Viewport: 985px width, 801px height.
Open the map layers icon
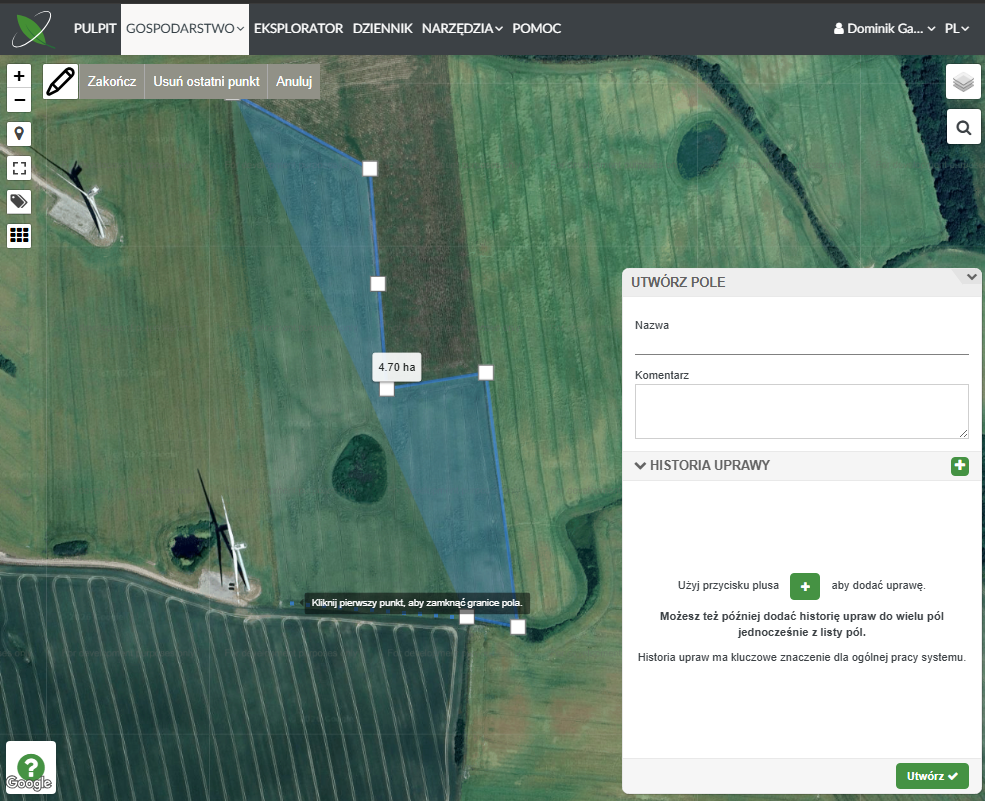point(963,82)
